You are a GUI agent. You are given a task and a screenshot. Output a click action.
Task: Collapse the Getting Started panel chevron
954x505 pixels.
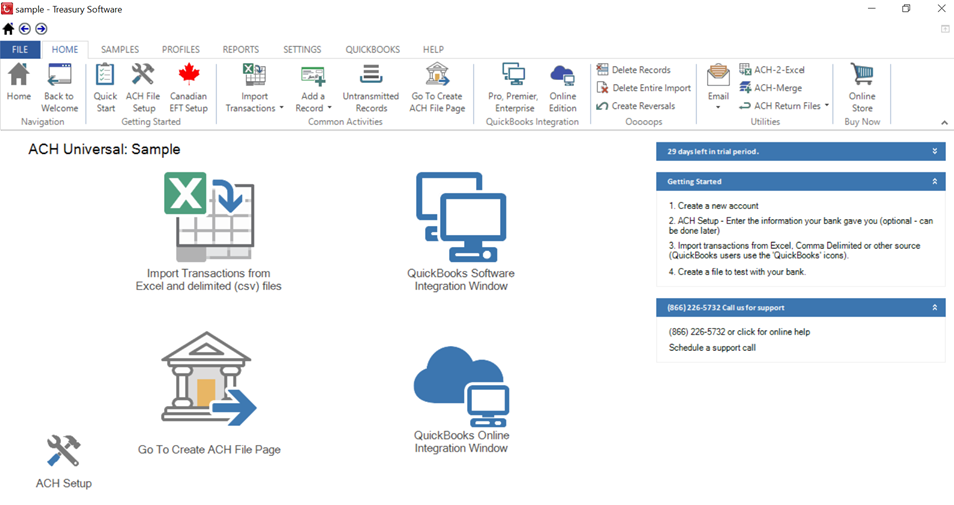point(935,181)
